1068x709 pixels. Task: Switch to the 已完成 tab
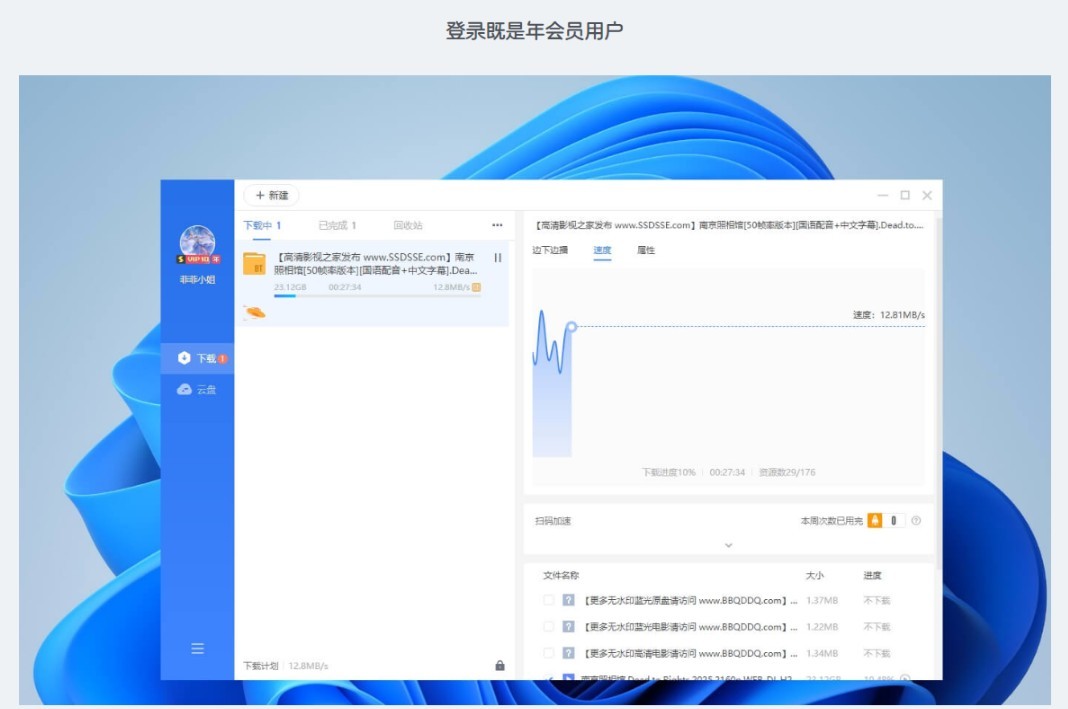coord(337,225)
